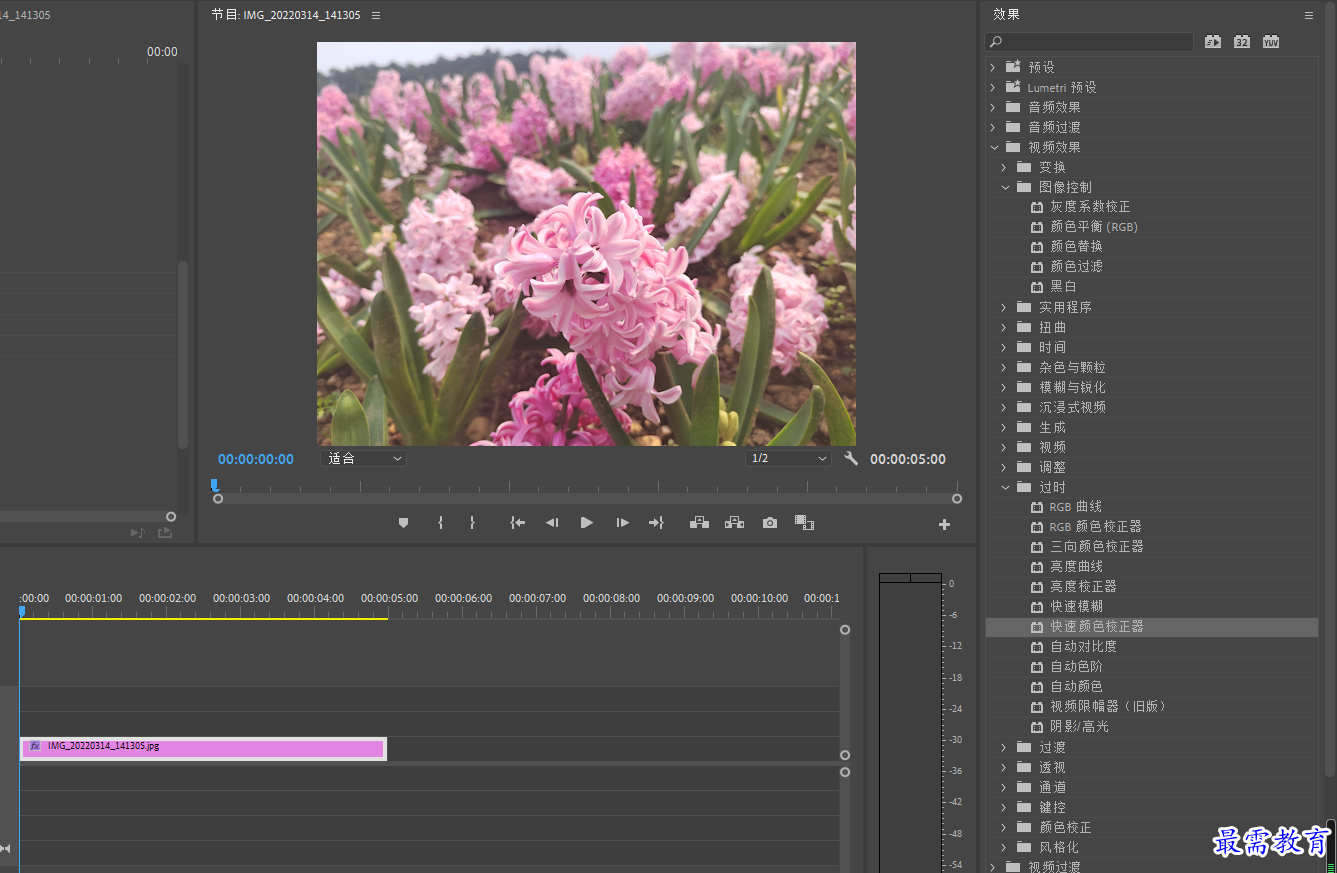Expand the 模糊与锐化 folder

(x=1005, y=387)
